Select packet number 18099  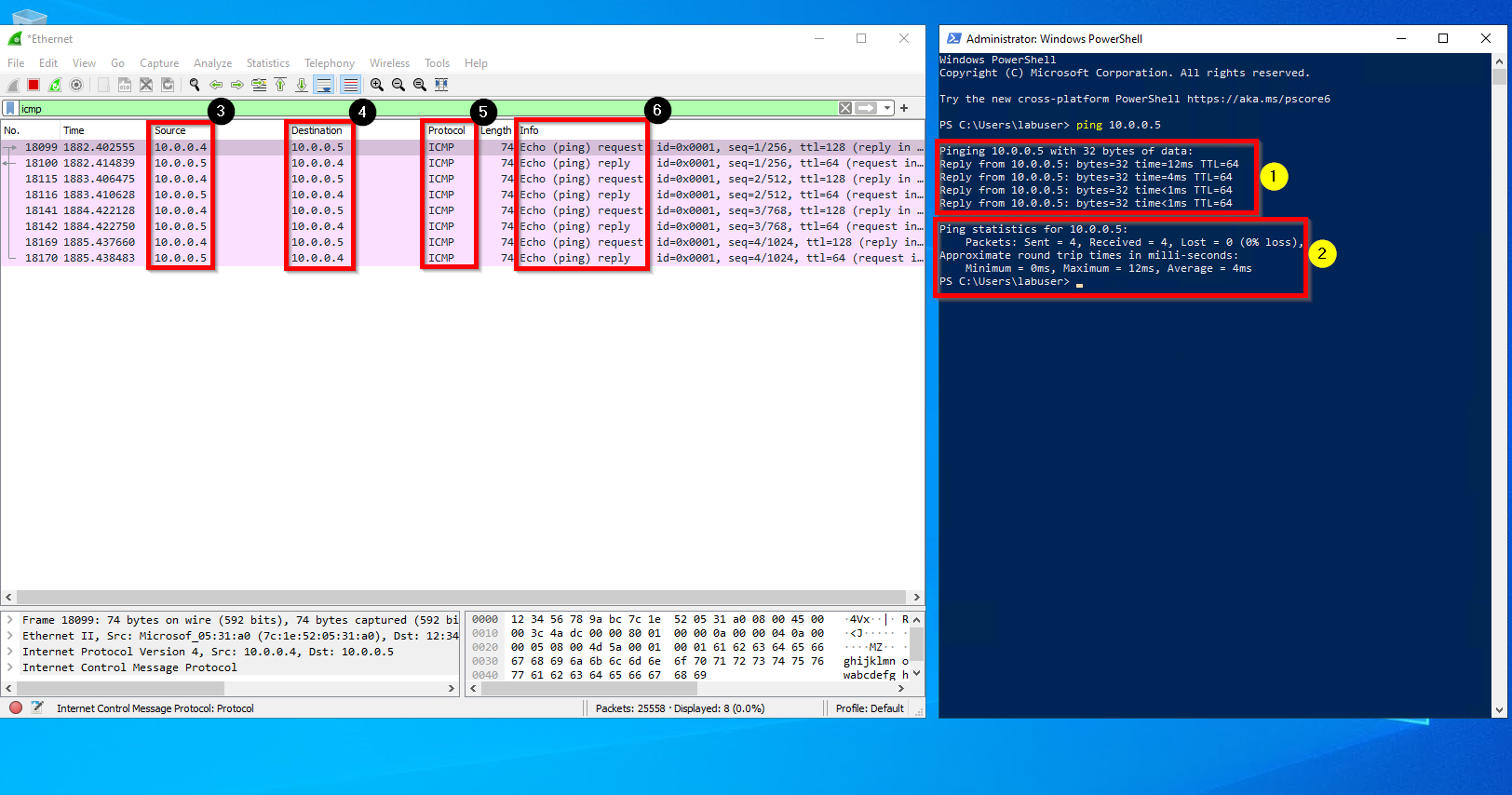463,147
